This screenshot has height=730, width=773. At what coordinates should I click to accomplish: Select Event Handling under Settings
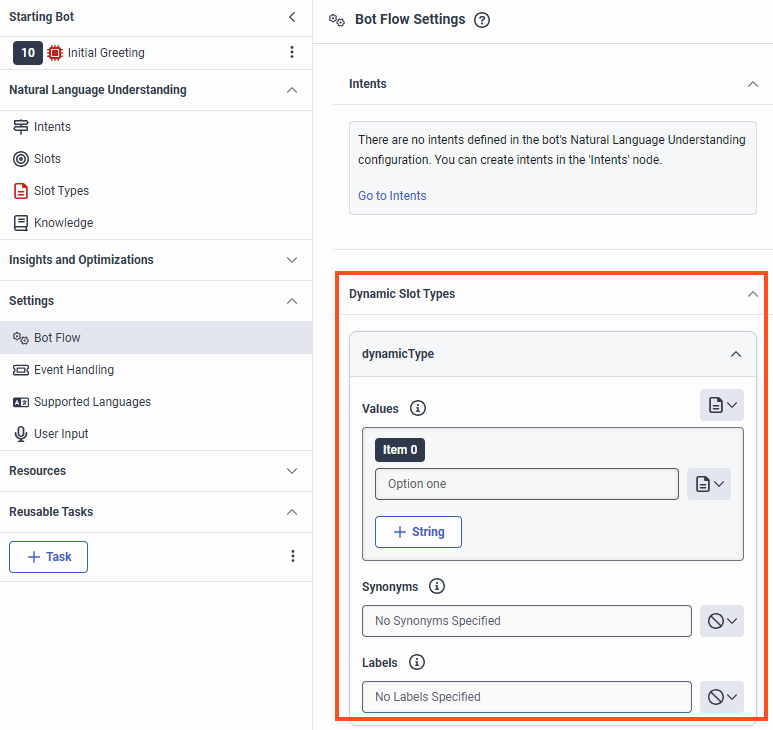click(73, 370)
